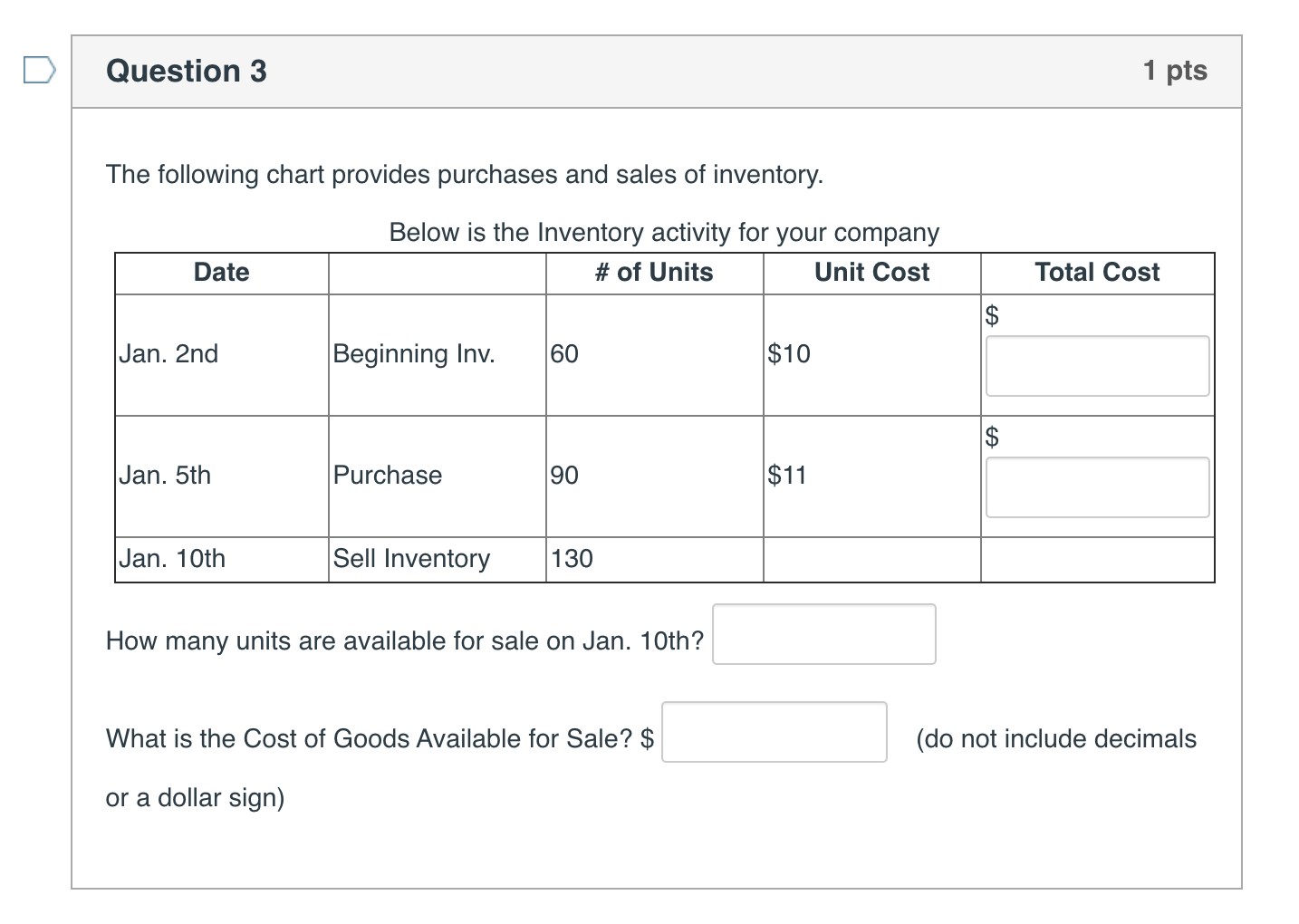This screenshot has width=1299, height=924.
Task: Click the 1 pts label
Action: [x=1175, y=71]
